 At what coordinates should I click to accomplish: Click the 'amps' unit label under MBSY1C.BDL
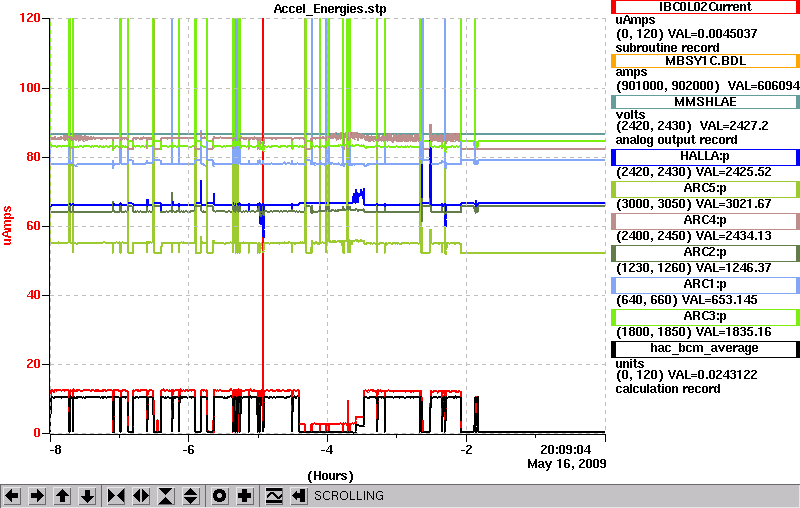[631, 72]
